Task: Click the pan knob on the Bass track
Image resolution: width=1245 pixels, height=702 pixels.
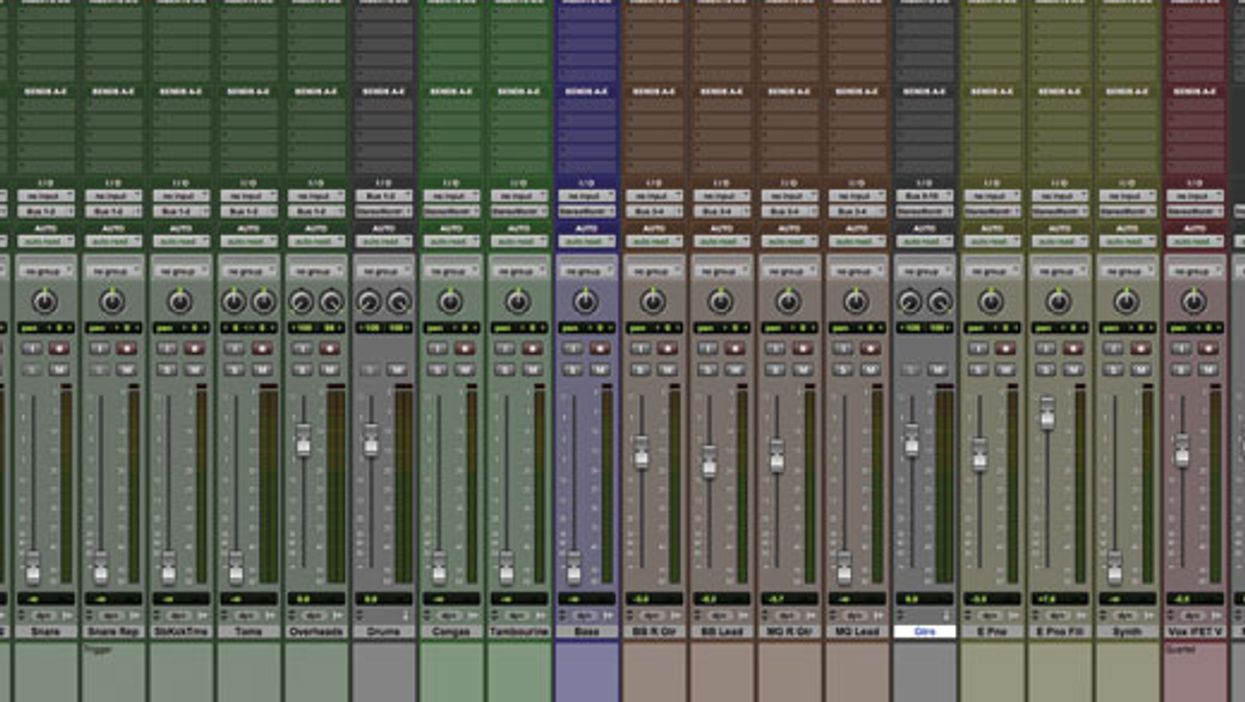Action: pos(585,301)
